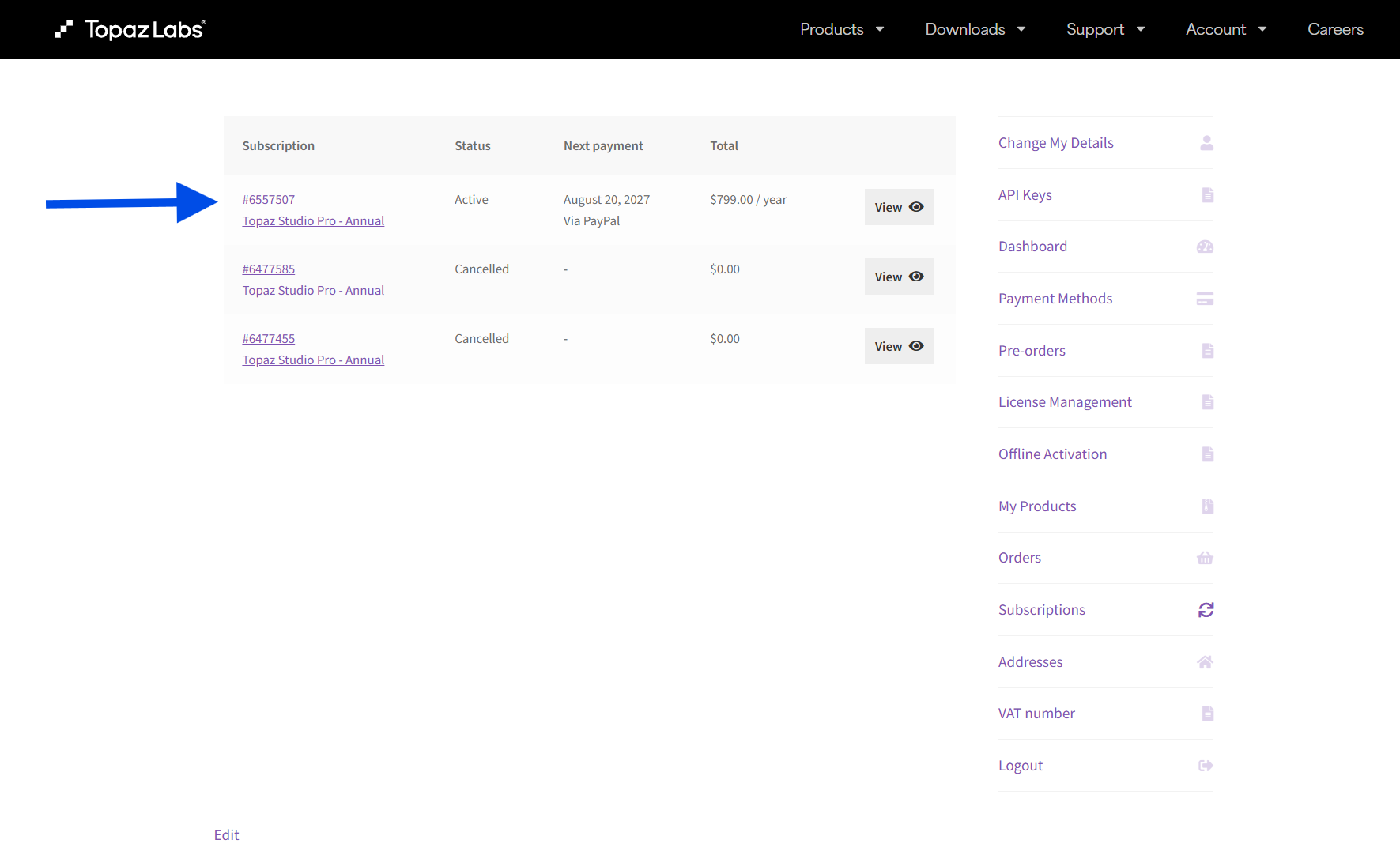The width and height of the screenshot is (1400, 866).
Task: Click the Addresses home icon
Action: [x=1205, y=662]
